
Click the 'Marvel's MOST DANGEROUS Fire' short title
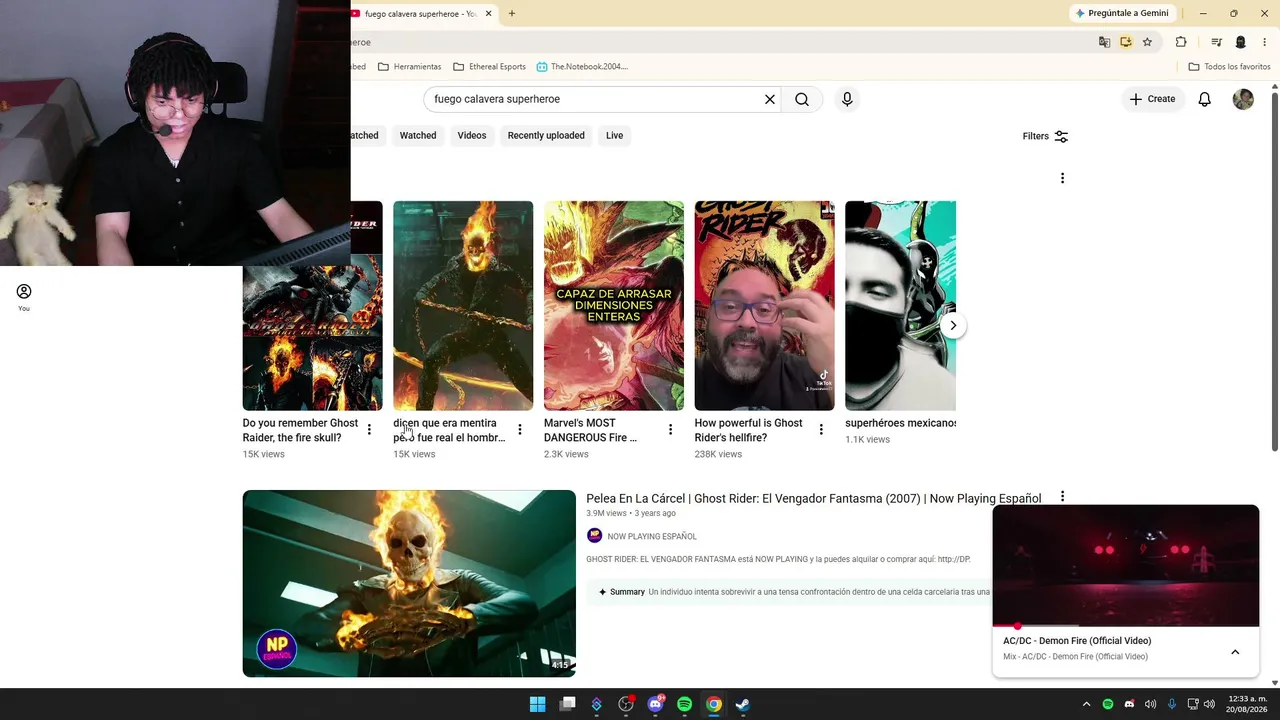point(591,430)
